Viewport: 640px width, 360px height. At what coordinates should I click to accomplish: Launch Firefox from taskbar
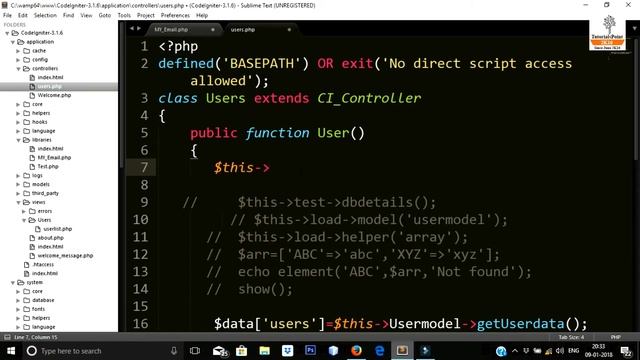[356, 351]
